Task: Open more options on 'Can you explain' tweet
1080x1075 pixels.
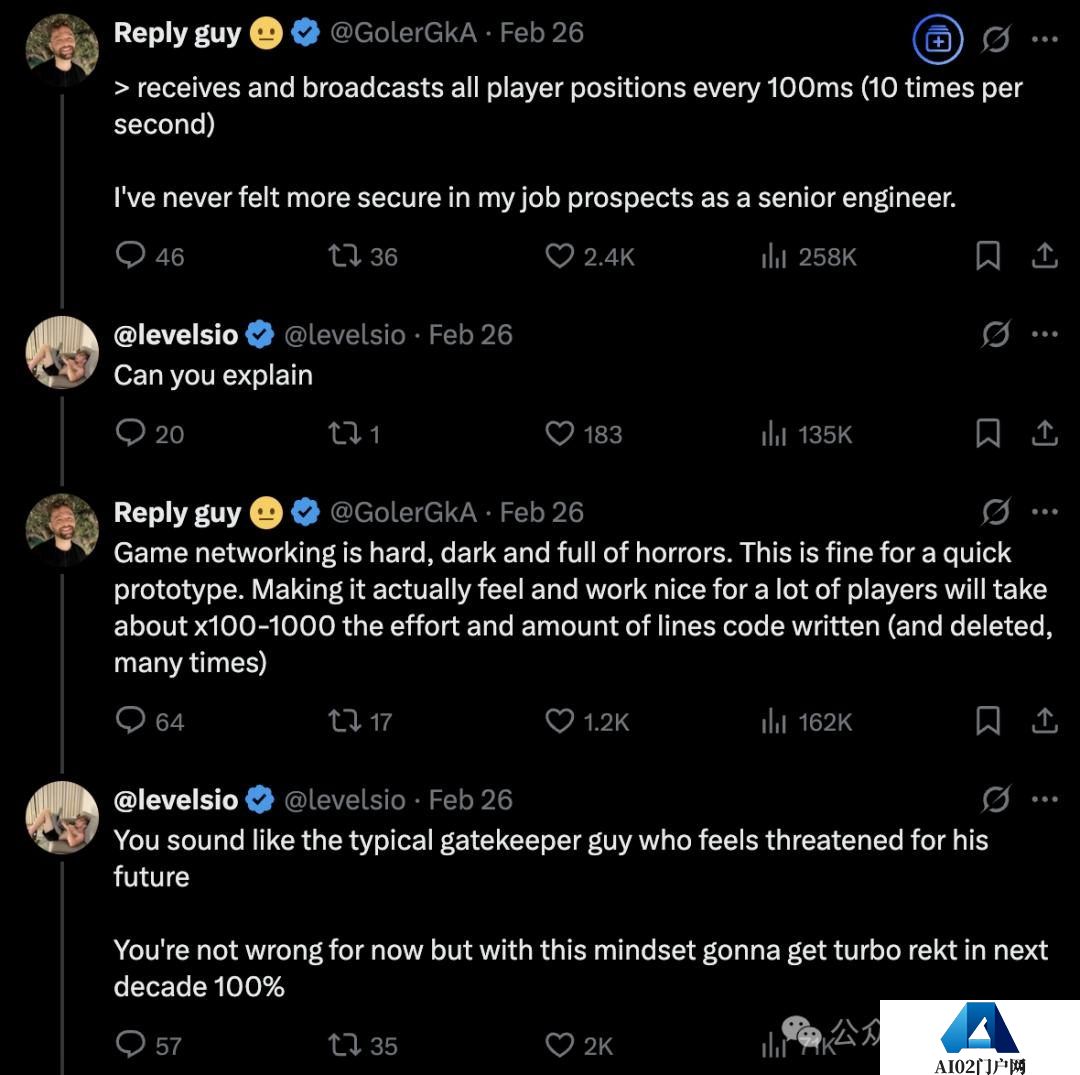Action: pos(1044,335)
